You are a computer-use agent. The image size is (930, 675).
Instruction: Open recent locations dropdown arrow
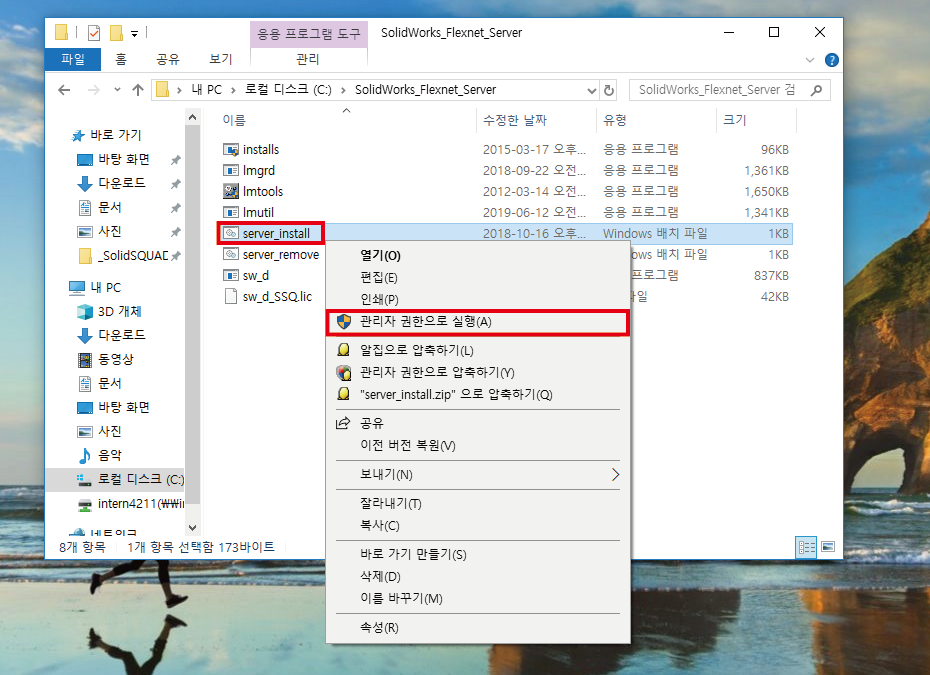tap(117, 90)
